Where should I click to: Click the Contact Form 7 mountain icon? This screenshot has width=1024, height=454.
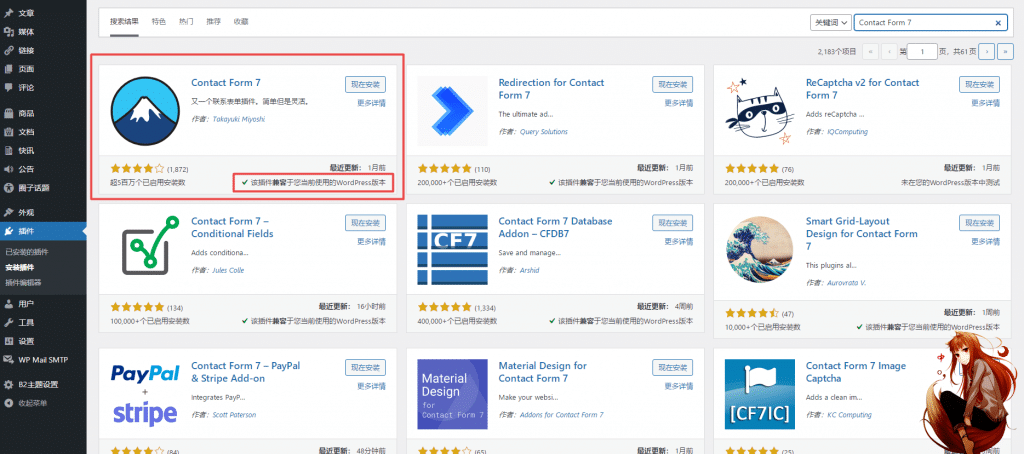pos(145,110)
